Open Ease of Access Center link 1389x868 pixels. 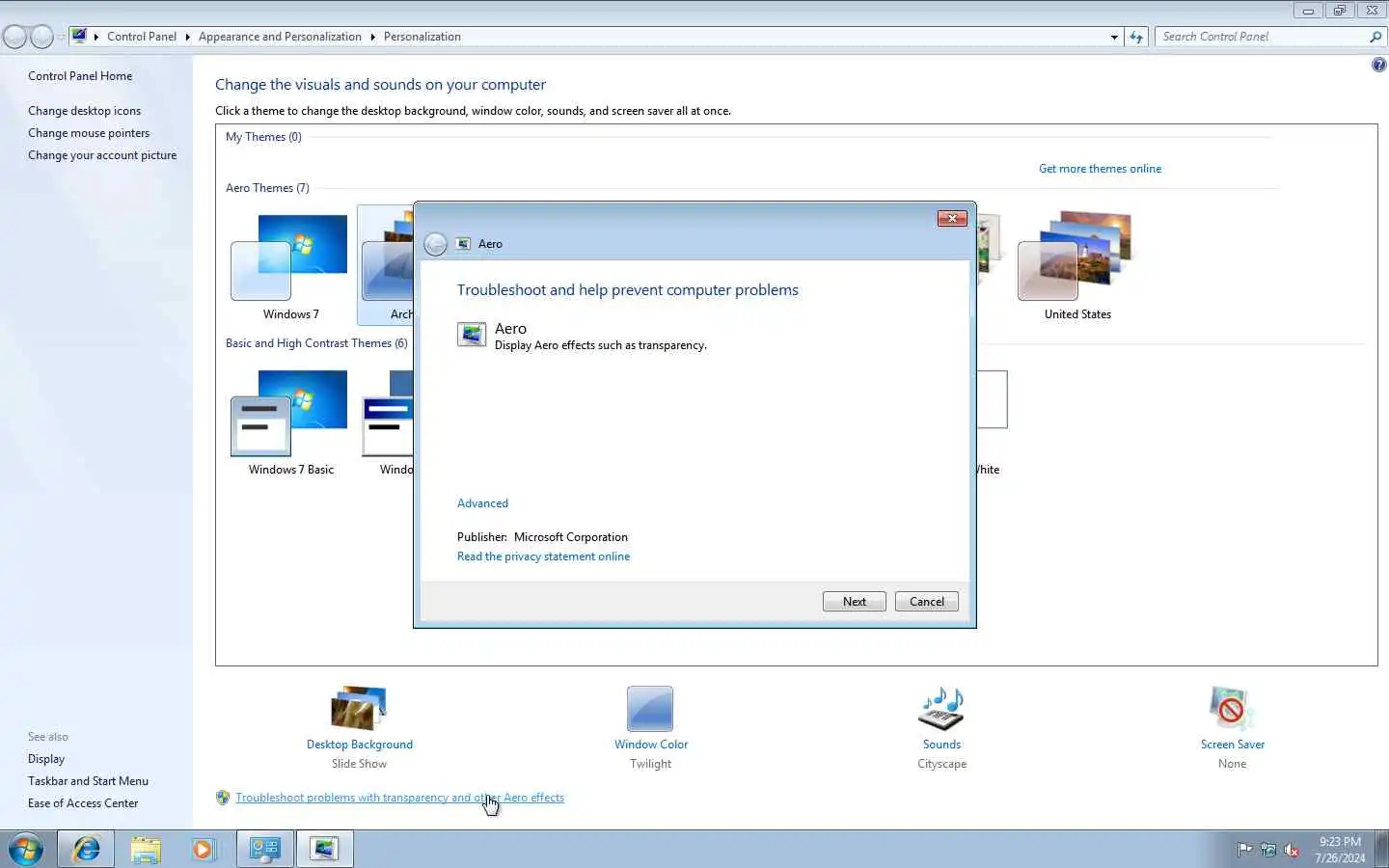[83, 803]
